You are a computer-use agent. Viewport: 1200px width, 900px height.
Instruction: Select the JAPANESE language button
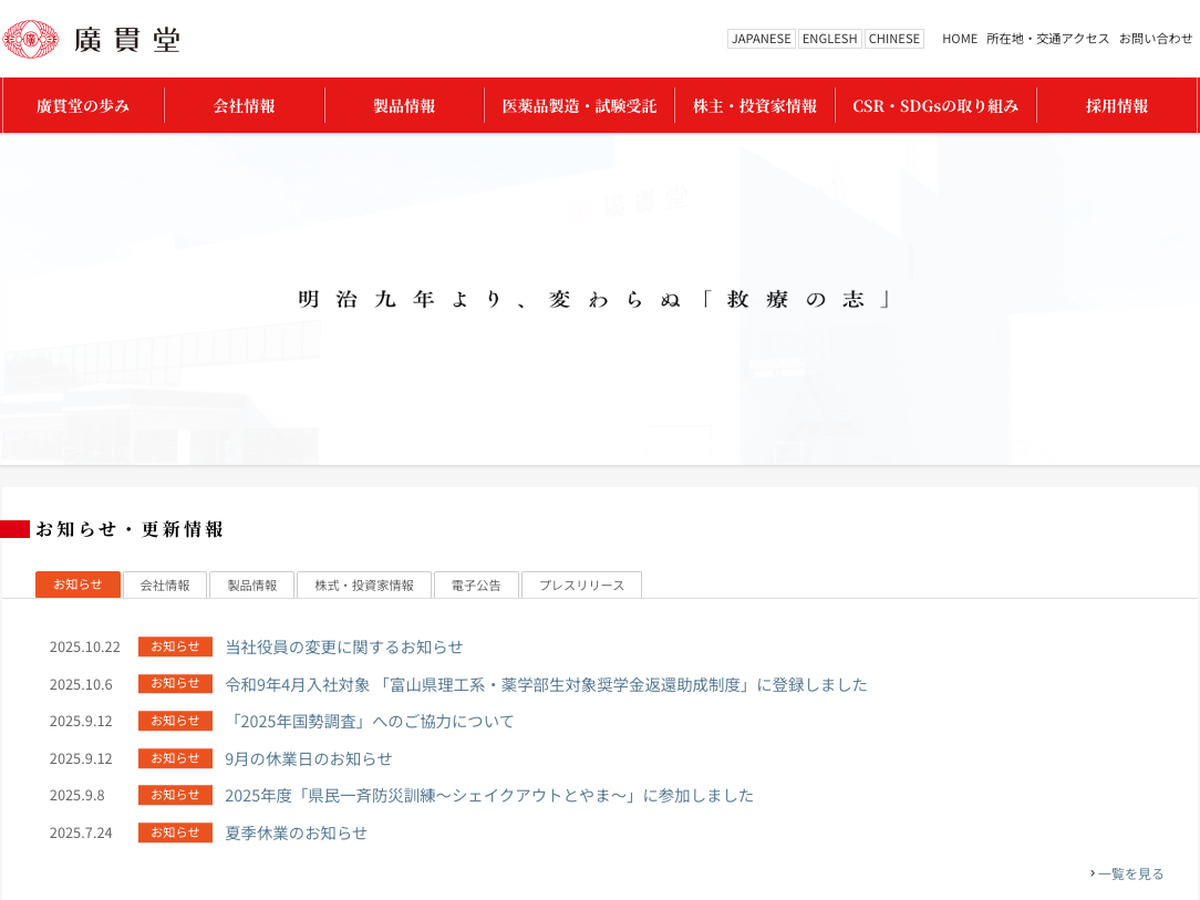(761, 39)
